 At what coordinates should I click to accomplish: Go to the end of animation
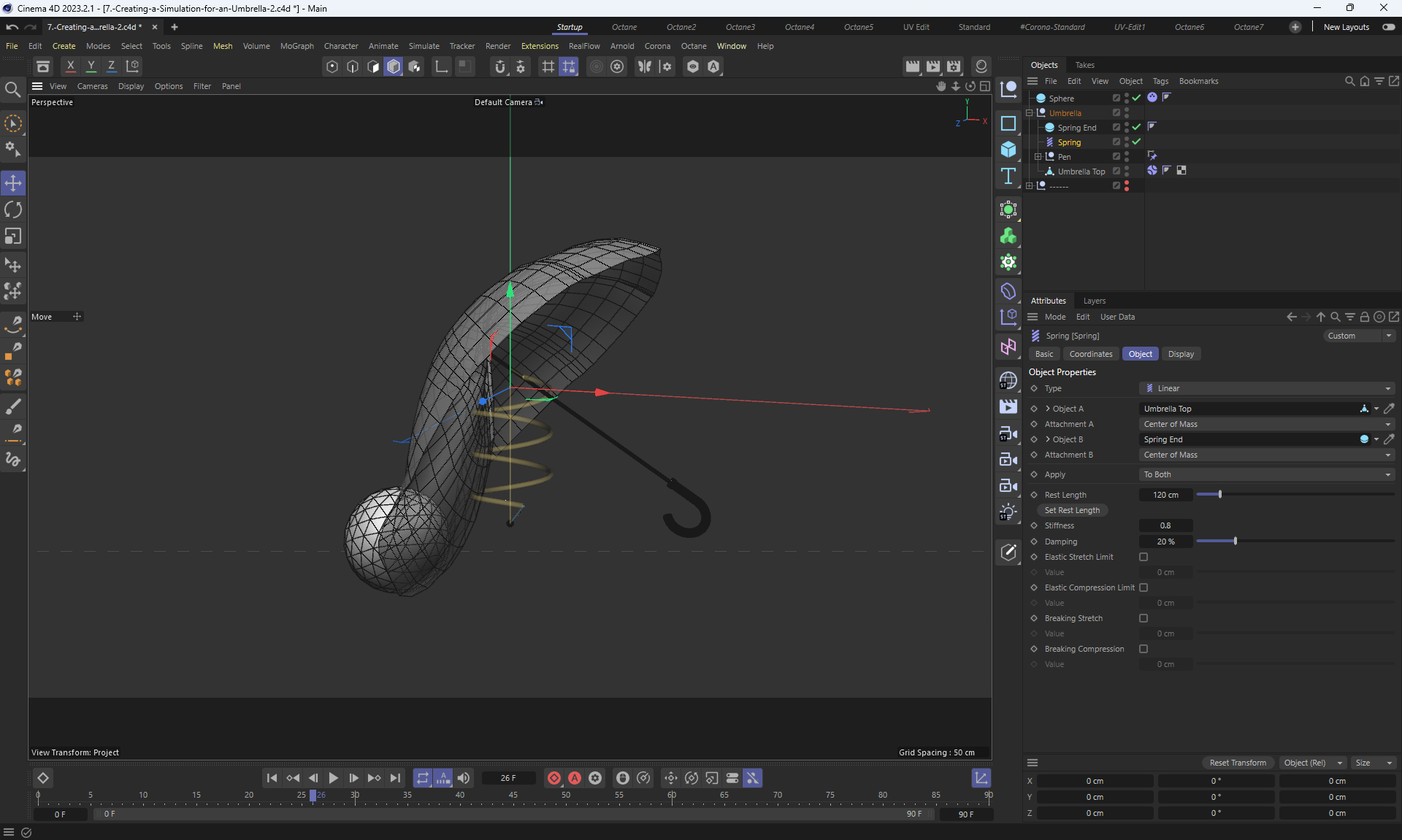tap(395, 778)
